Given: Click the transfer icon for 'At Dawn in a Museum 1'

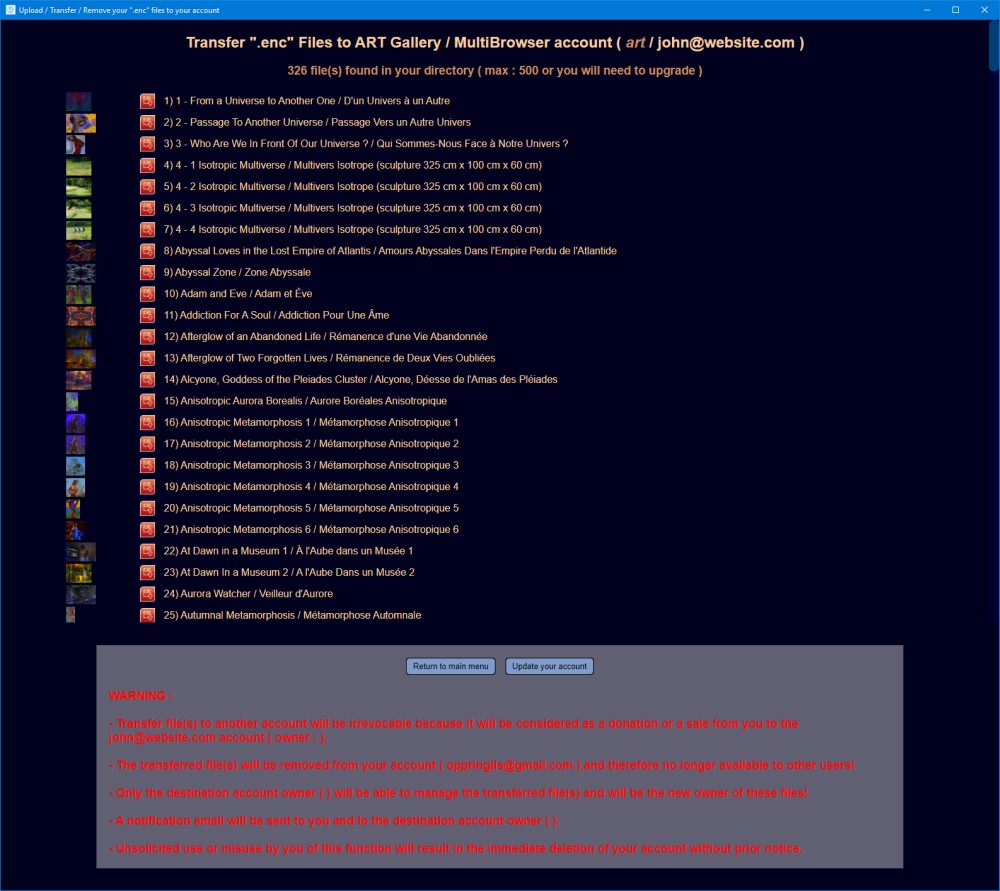Looking at the screenshot, I should coord(147,551).
